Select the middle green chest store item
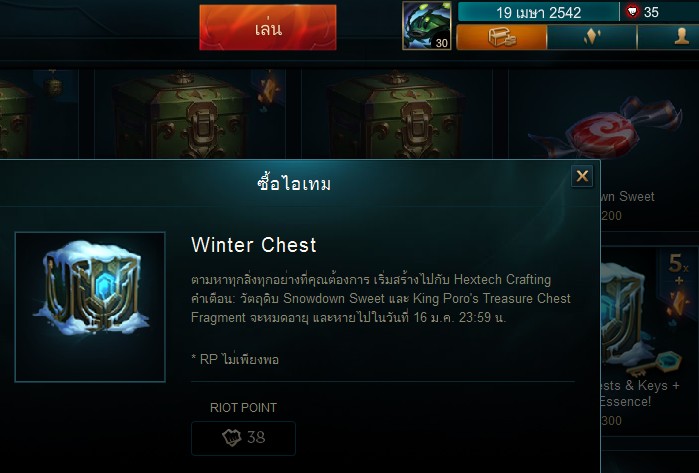The image size is (699, 473). 180,114
